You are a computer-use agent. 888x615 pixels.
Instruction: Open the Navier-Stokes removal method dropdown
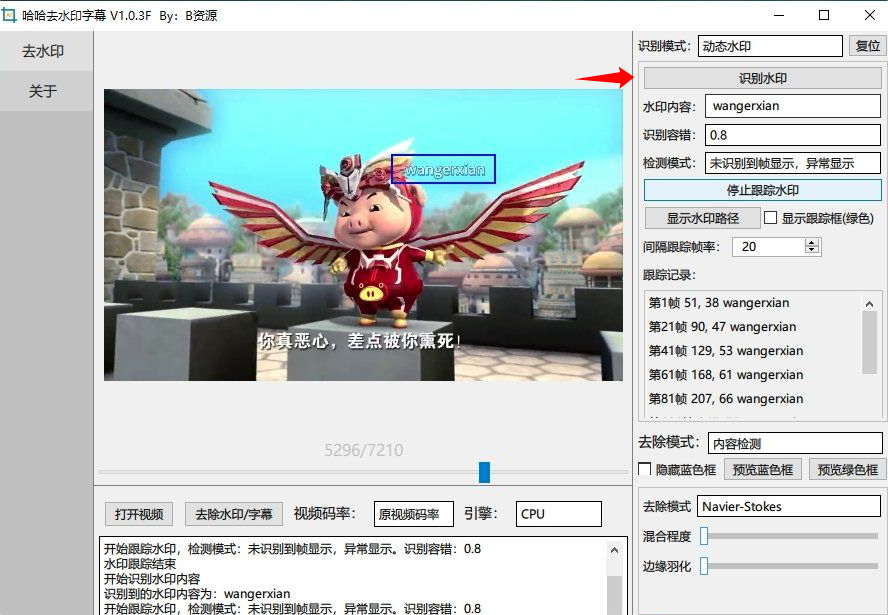click(x=789, y=506)
